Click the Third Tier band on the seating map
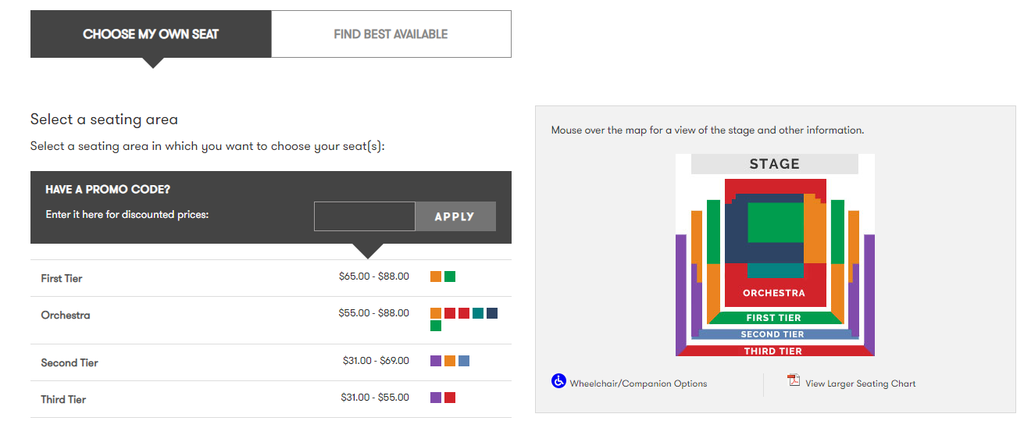This screenshot has width=1024, height=421. pyautogui.click(x=774, y=351)
